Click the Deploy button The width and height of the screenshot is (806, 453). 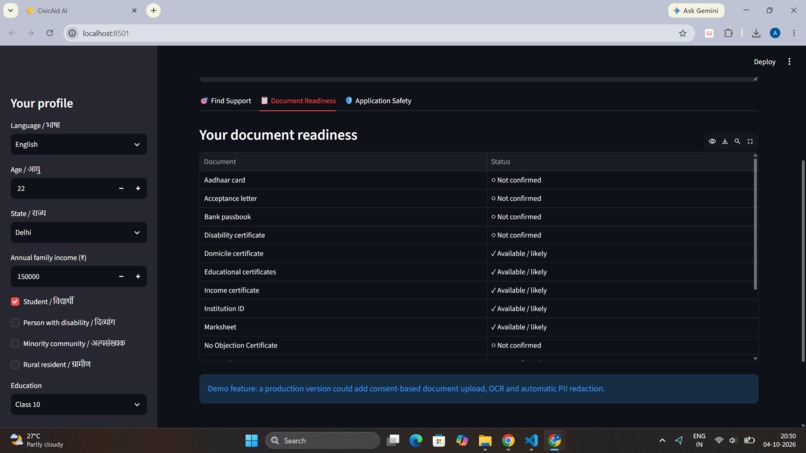764,62
